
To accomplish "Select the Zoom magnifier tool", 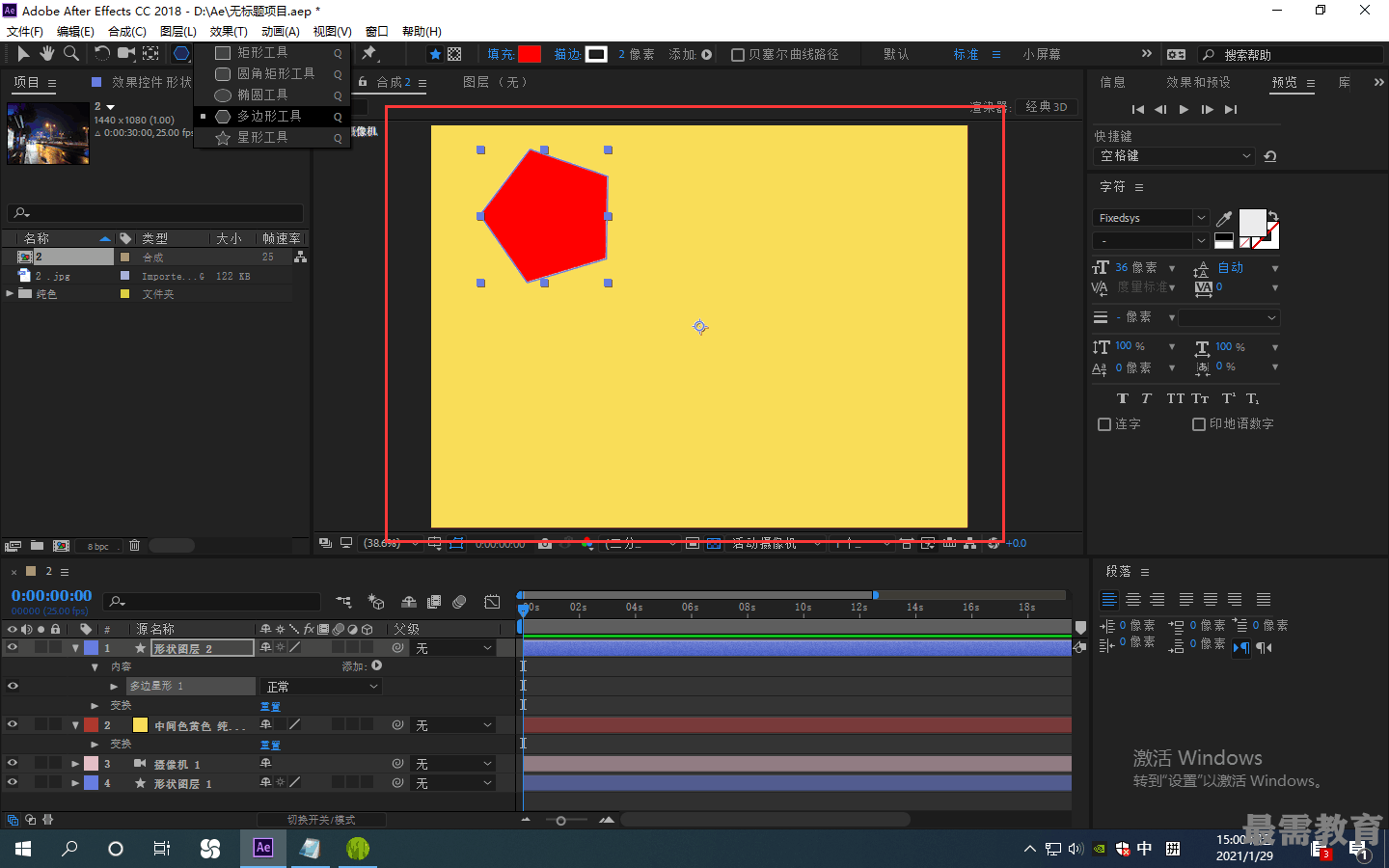I will click(70, 54).
